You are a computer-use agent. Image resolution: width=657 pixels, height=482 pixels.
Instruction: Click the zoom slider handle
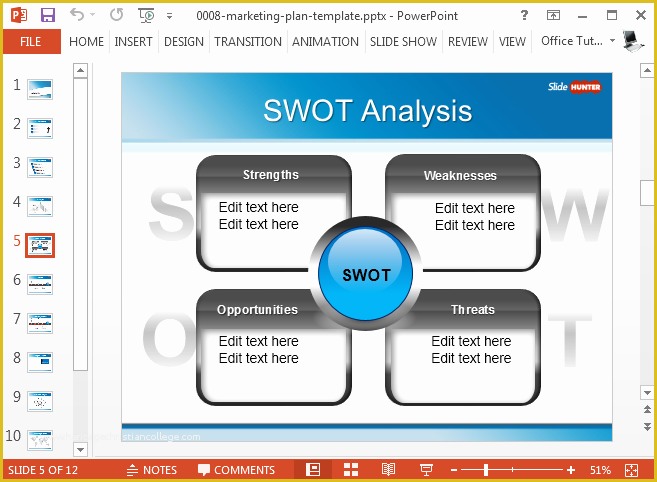click(486, 470)
